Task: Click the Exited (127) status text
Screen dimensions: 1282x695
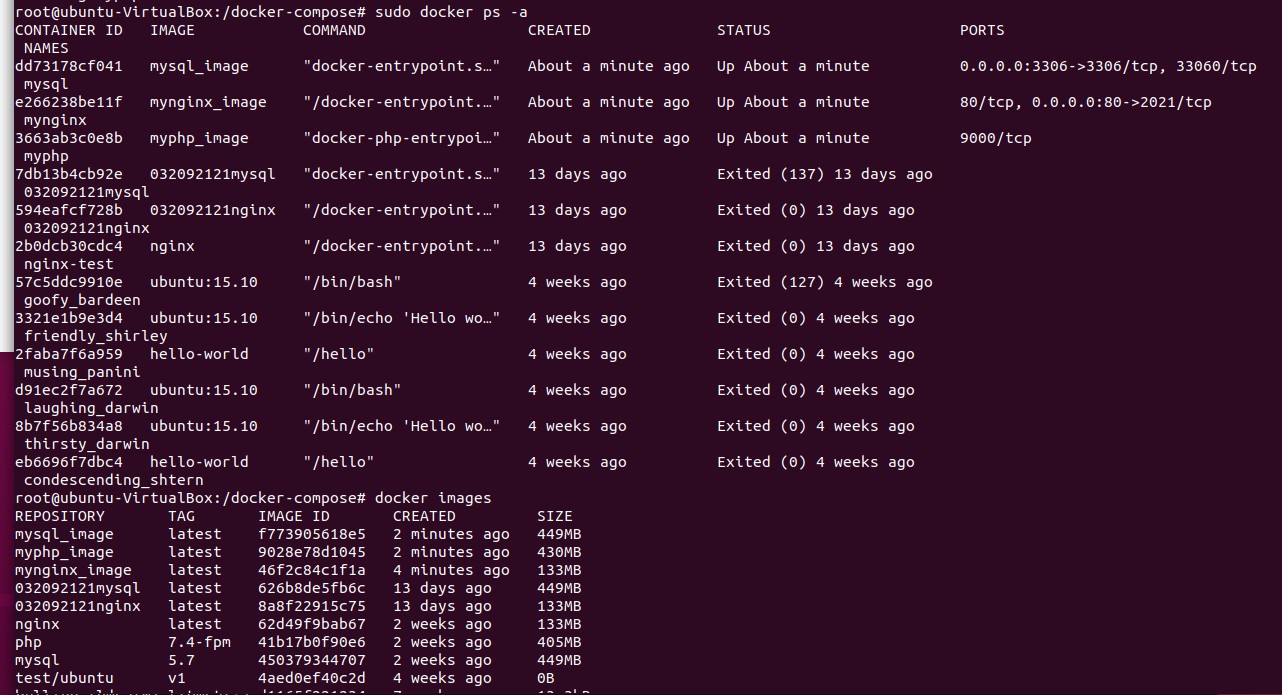Action: (x=770, y=282)
